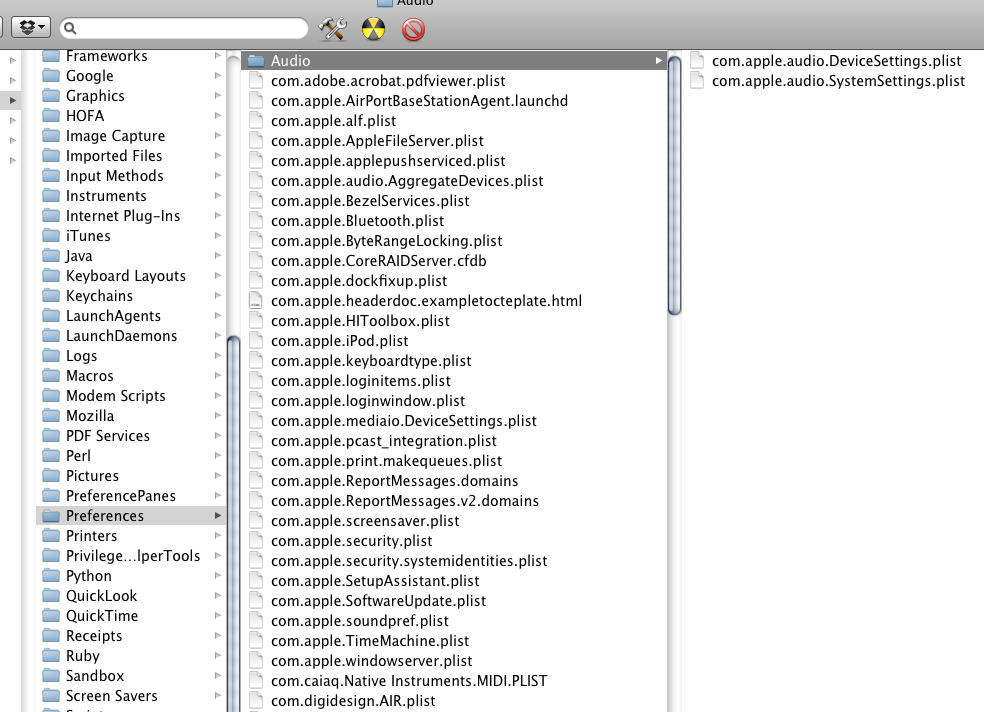The image size is (984, 712).
Task: Click the com.apple.alf.plist file icon
Action: (255, 121)
